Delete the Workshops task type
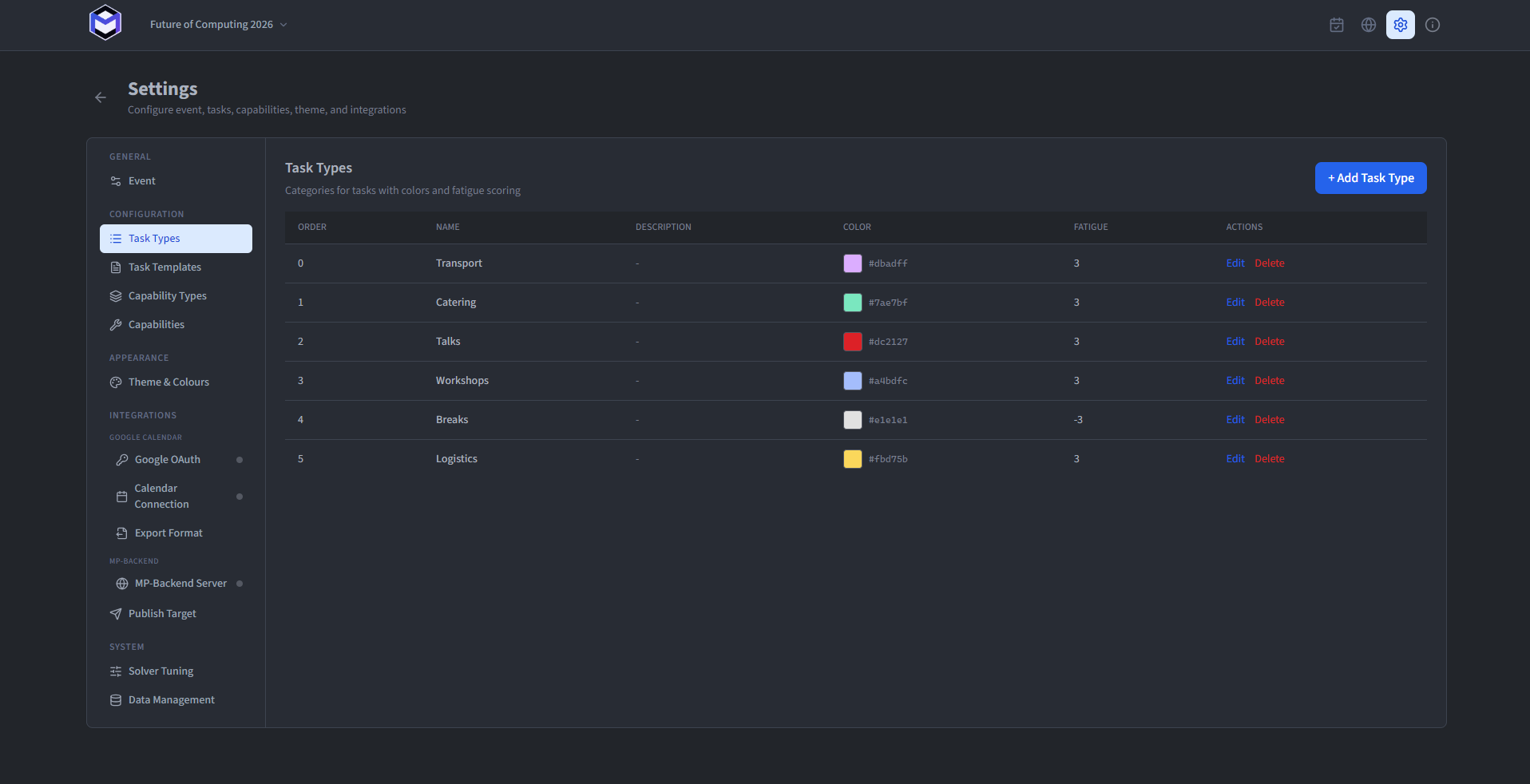The image size is (1530, 784). coord(1270,381)
